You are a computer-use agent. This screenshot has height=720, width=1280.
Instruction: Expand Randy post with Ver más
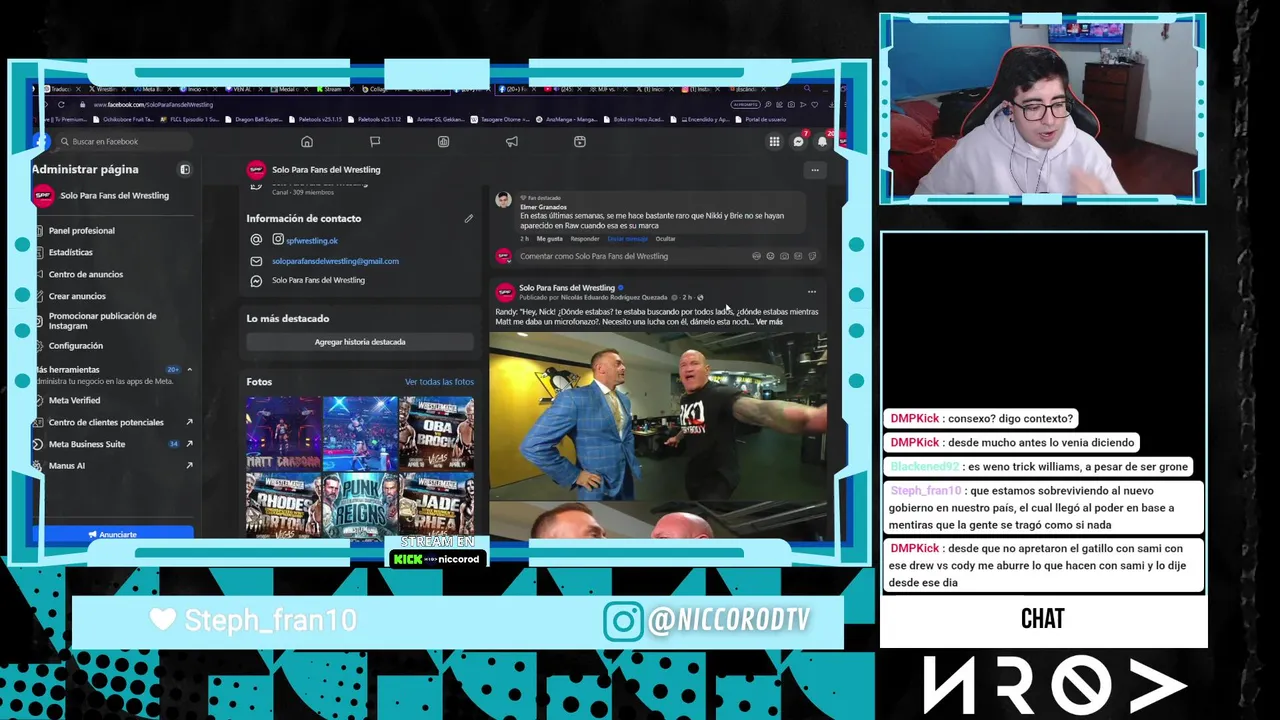coord(769,322)
